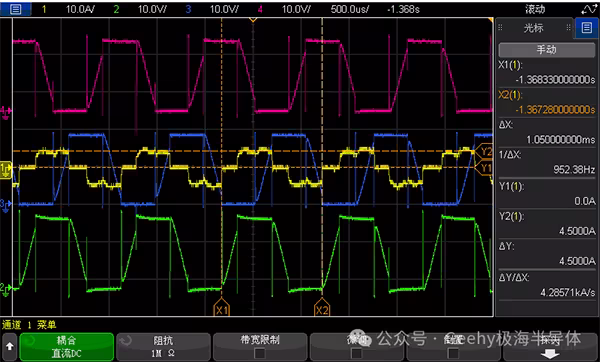Click the 滚动 roll mode indicator
The image size is (600, 362).
535,9
